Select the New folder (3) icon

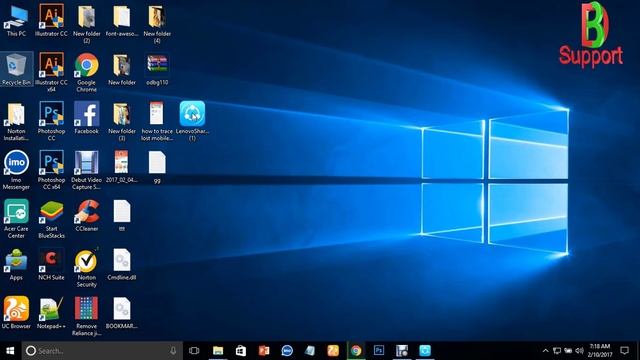(122, 121)
